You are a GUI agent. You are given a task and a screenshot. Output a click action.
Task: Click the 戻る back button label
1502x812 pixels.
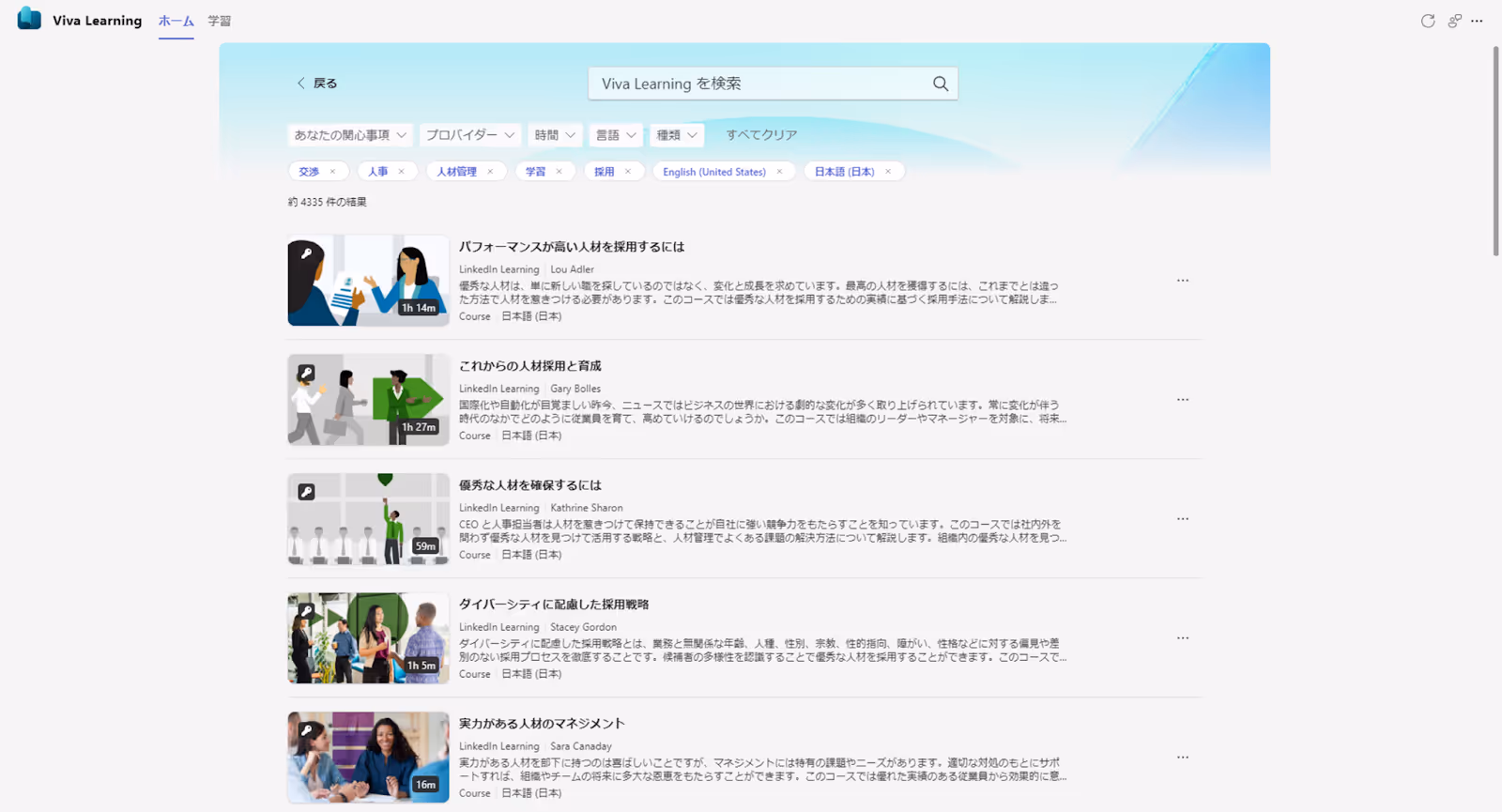click(325, 84)
